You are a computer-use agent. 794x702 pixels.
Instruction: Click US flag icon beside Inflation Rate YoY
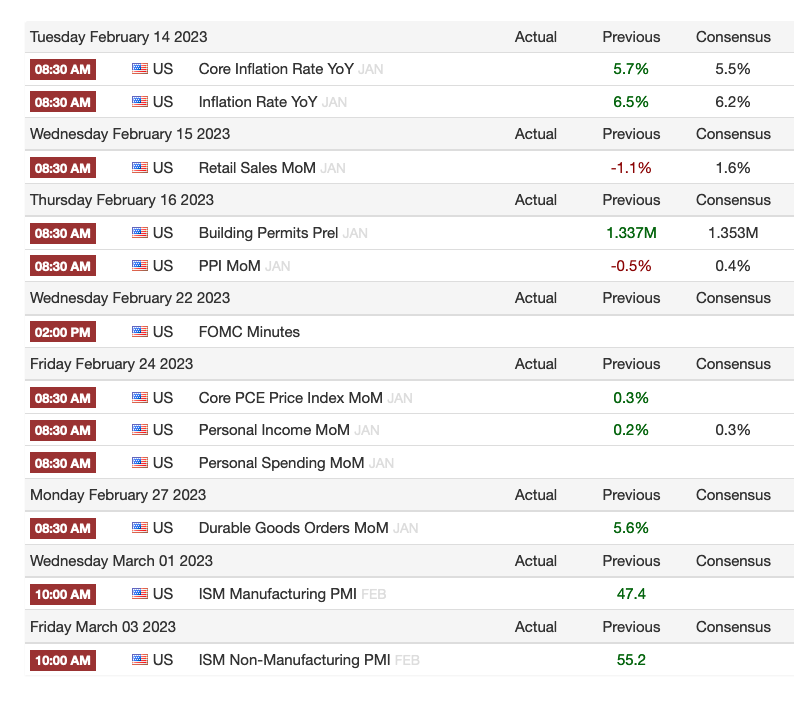point(140,101)
